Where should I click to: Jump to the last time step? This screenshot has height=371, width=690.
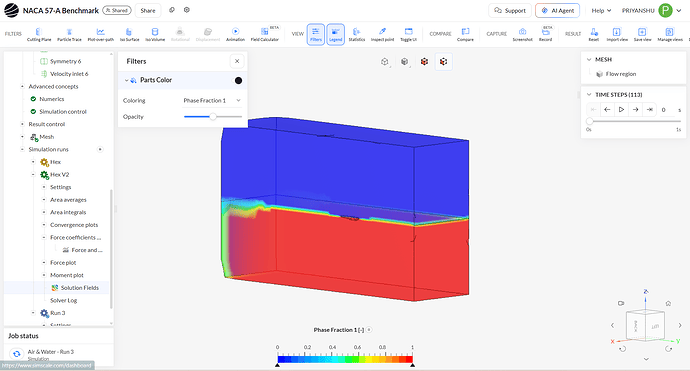pos(650,110)
